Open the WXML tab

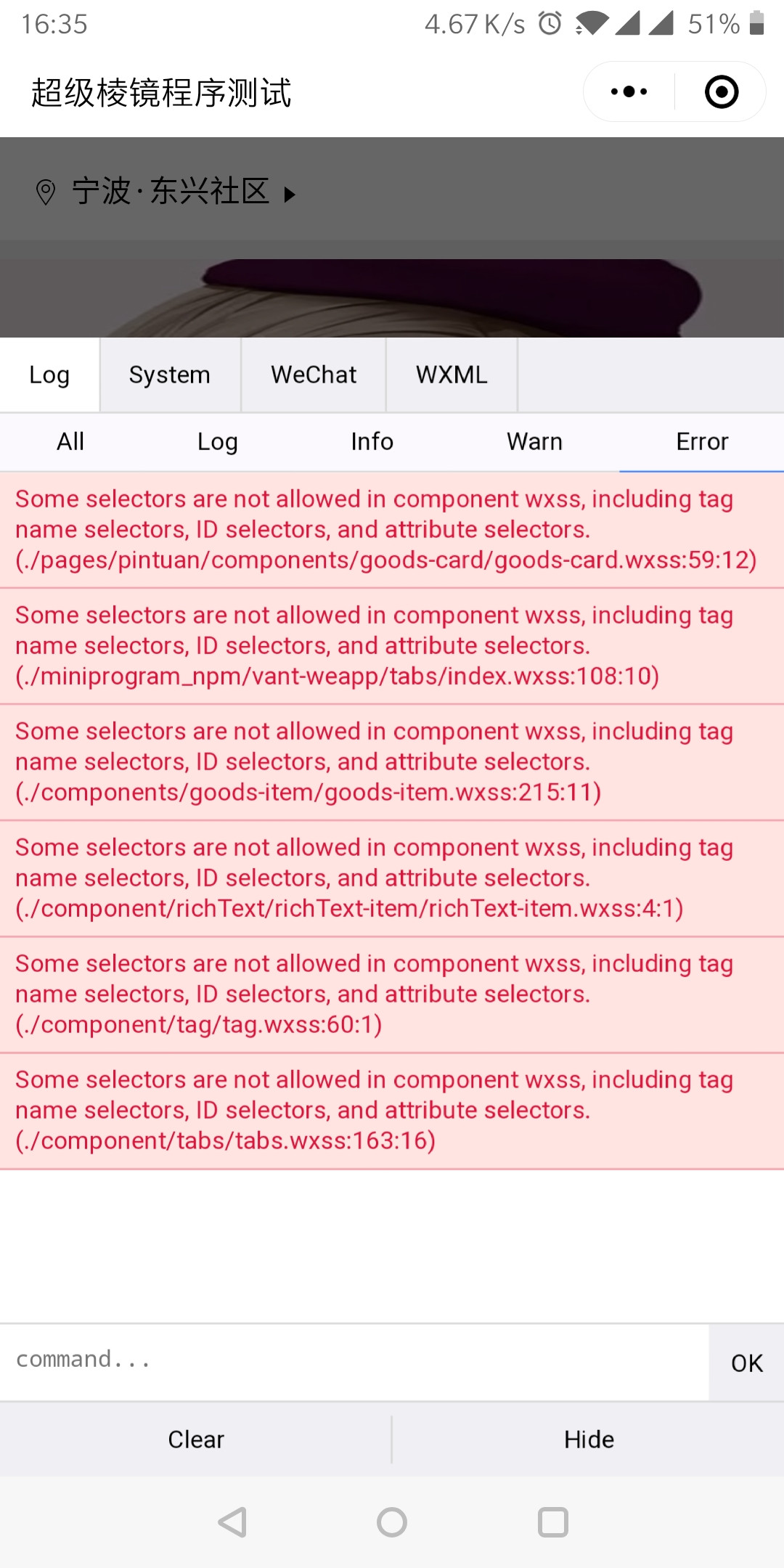tap(452, 375)
